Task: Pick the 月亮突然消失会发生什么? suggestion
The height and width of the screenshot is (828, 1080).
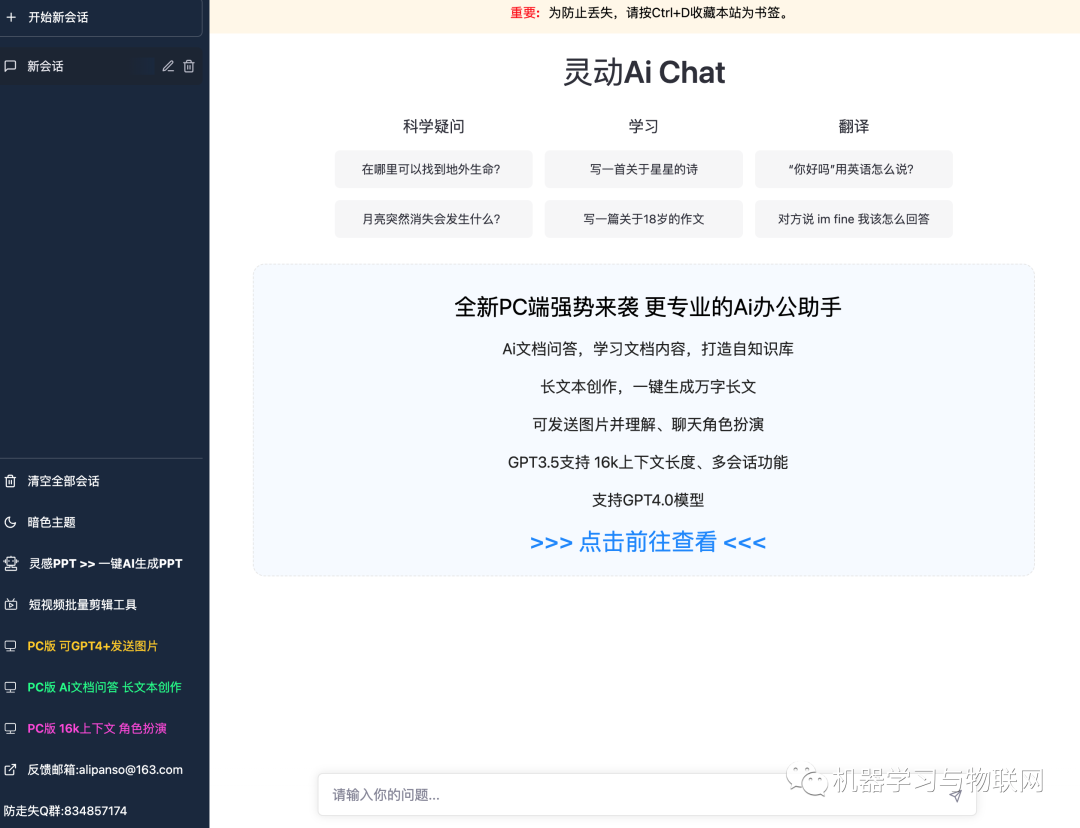Action: point(433,219)
